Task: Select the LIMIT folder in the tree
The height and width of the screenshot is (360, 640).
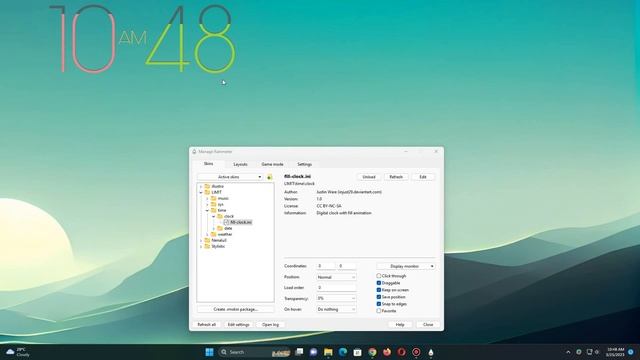Action: [213, 192]
